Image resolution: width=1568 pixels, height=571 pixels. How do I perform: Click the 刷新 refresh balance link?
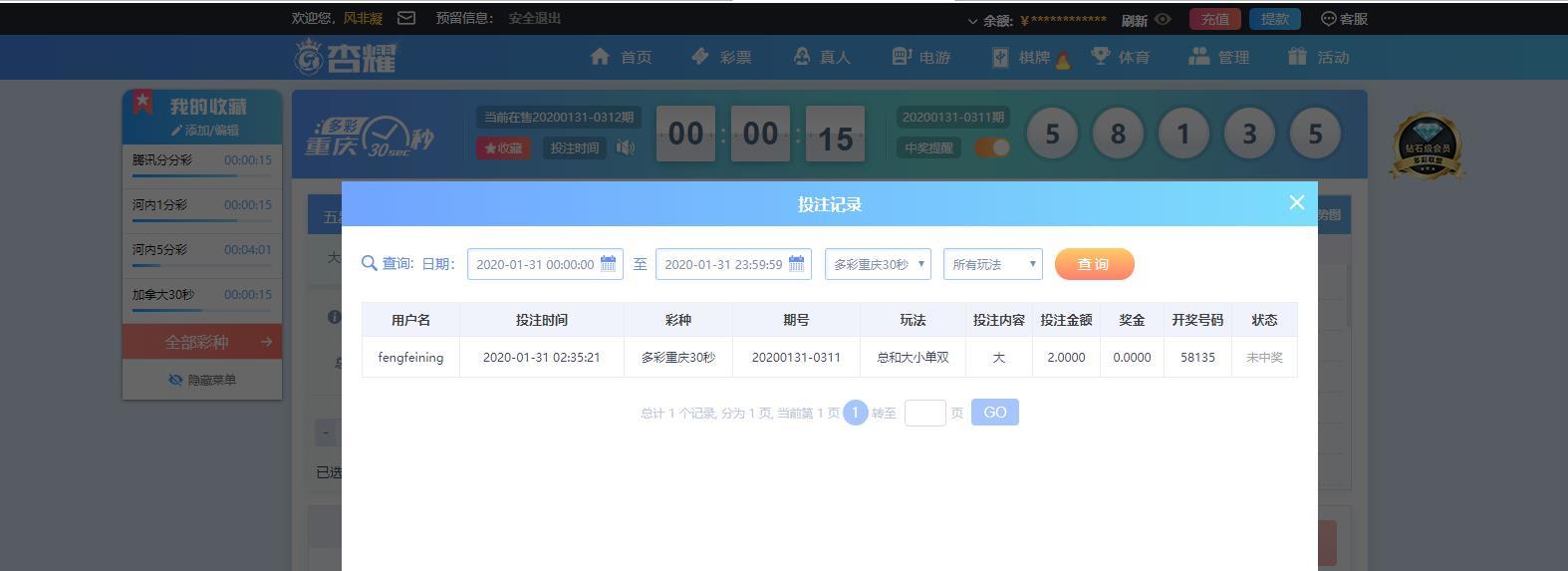point(1134,19)
